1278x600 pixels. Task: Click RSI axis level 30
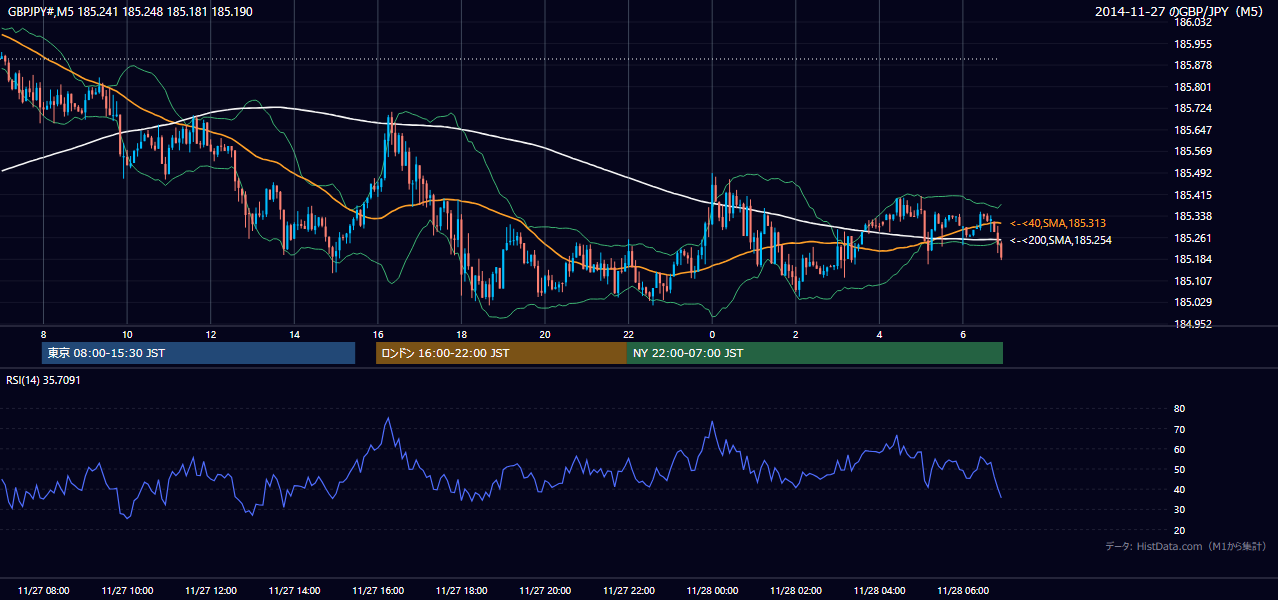coord(1179,510)
